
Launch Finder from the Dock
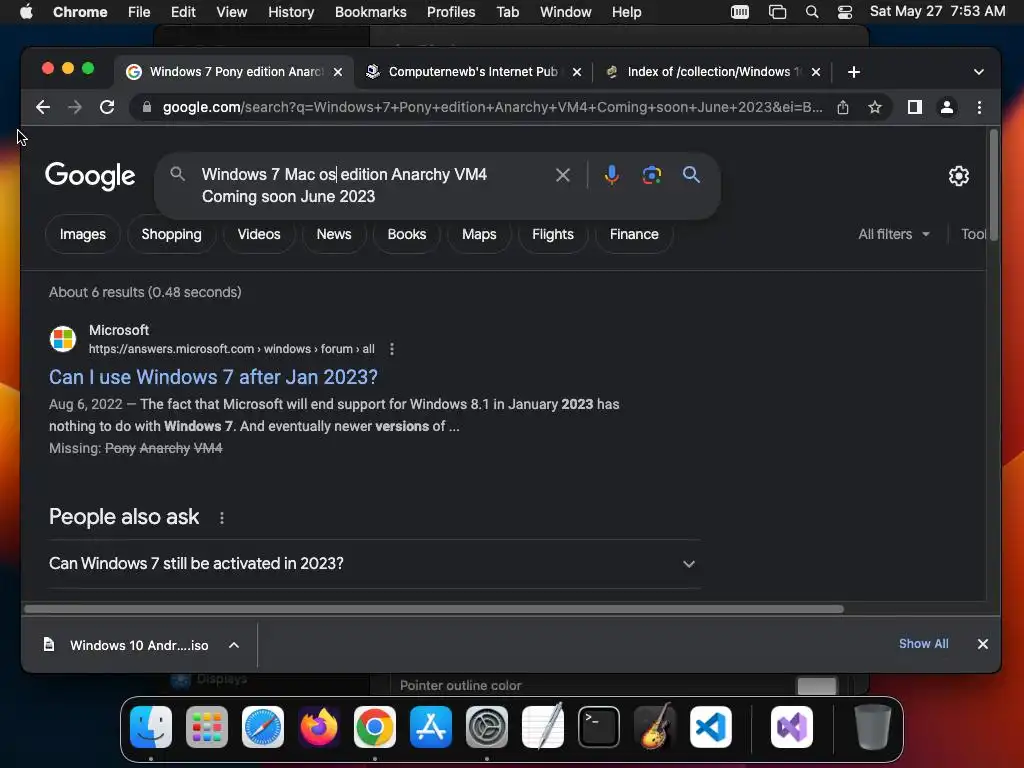tap(151, 727)
